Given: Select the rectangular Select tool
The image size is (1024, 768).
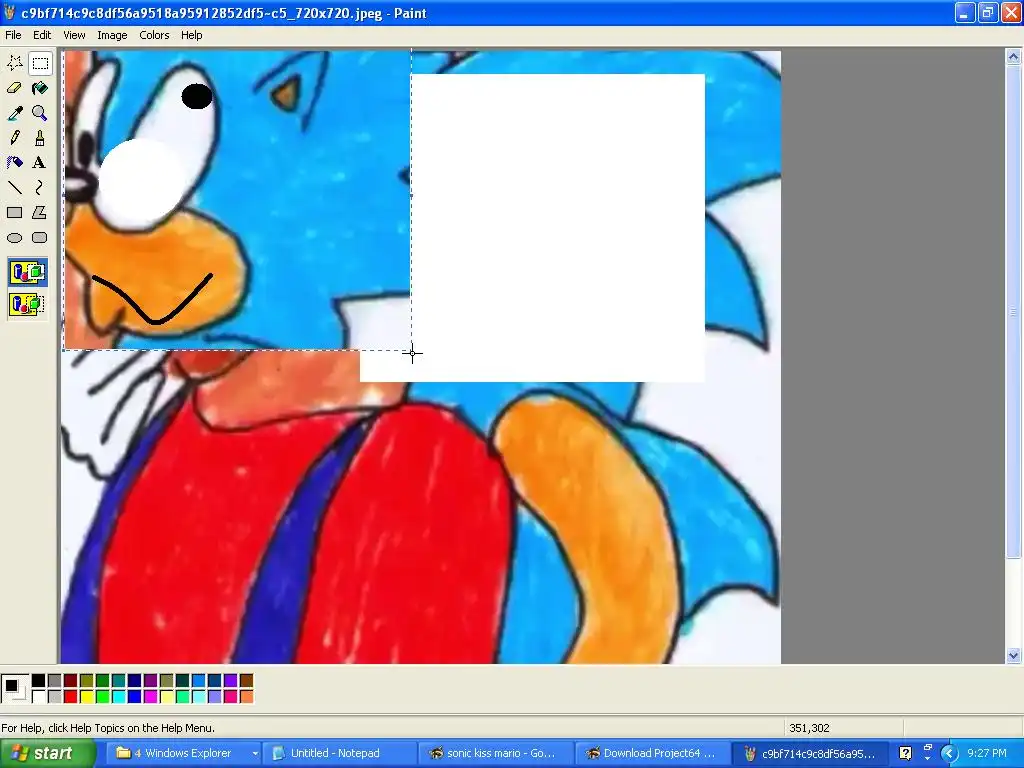Looking at the screenshot, I should point(40,63).
